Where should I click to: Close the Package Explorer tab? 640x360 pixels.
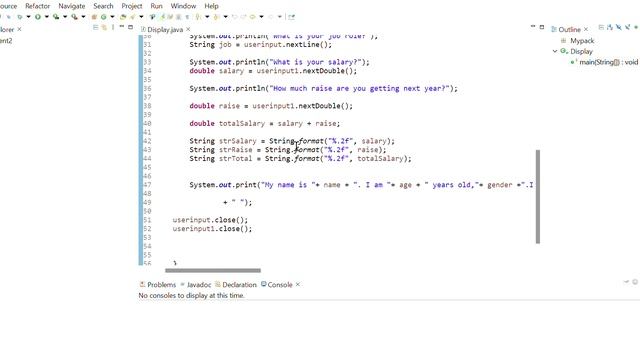coord(19,29)
